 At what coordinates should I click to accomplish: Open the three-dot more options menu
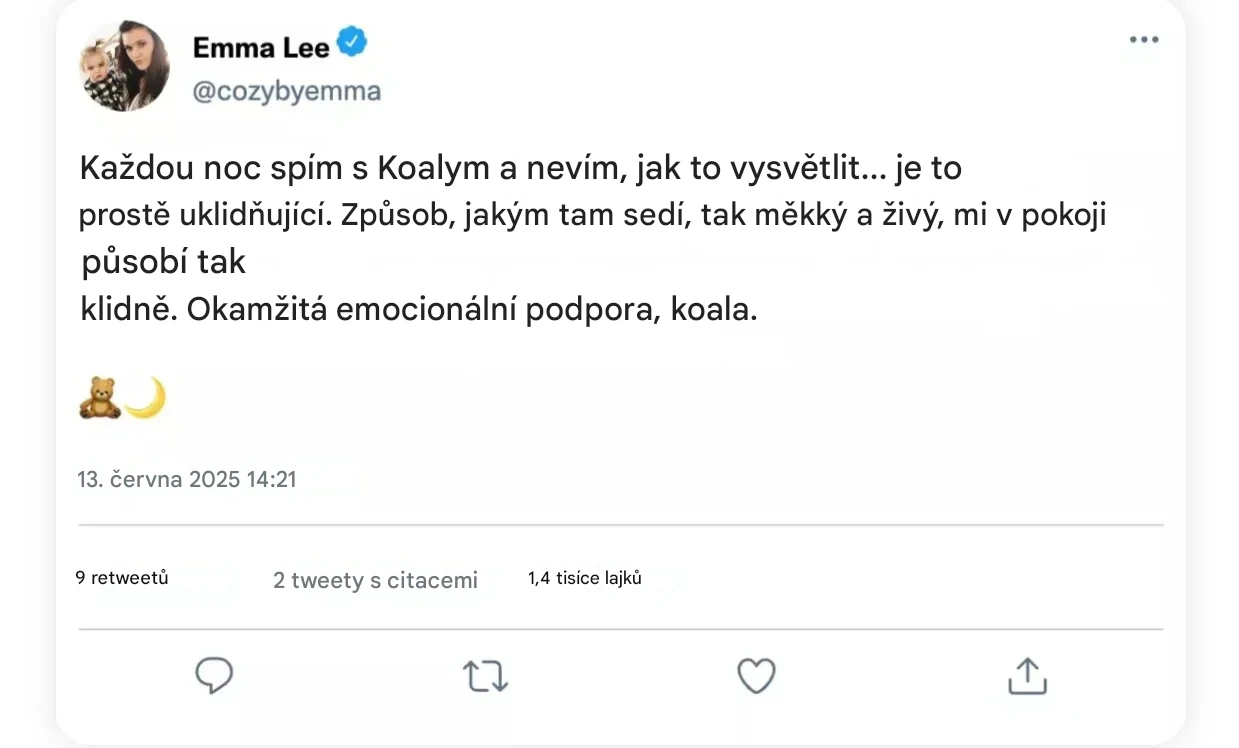click(1143, 40)
